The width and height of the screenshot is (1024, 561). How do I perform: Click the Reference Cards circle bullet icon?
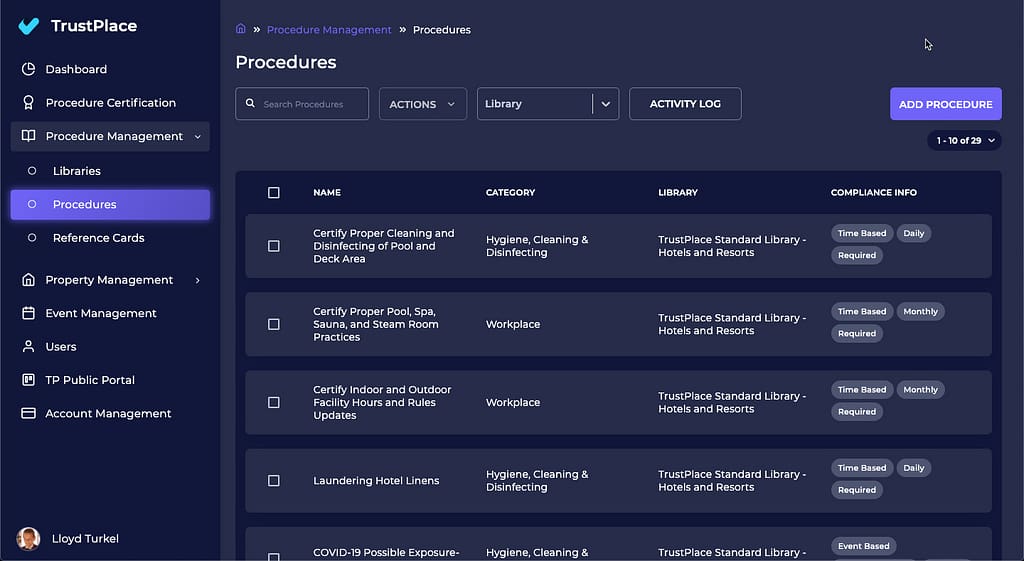point(31,238)
